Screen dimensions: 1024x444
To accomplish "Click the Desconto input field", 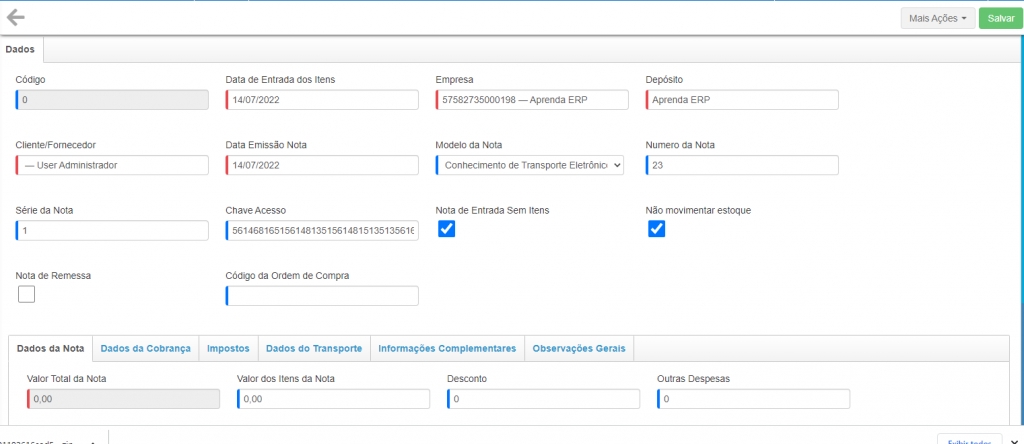I will [543, 399].
